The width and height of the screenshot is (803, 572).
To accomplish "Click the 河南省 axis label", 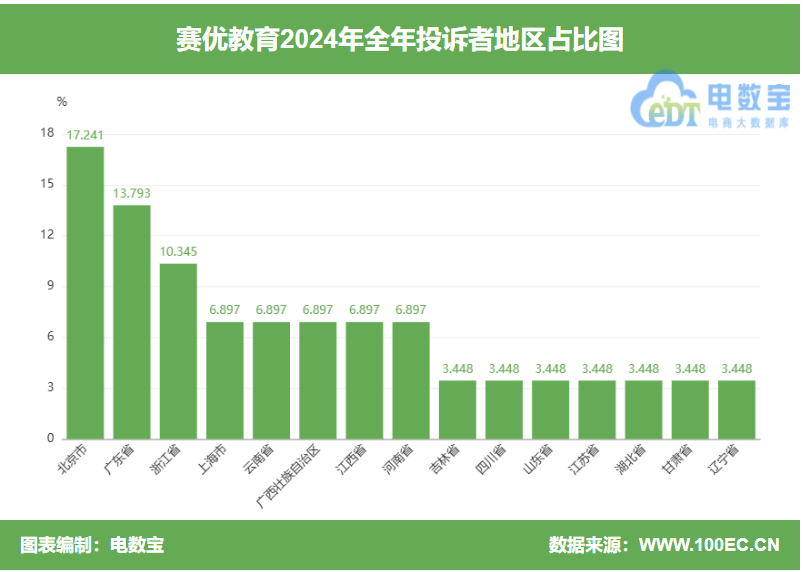I will point(398,459).
